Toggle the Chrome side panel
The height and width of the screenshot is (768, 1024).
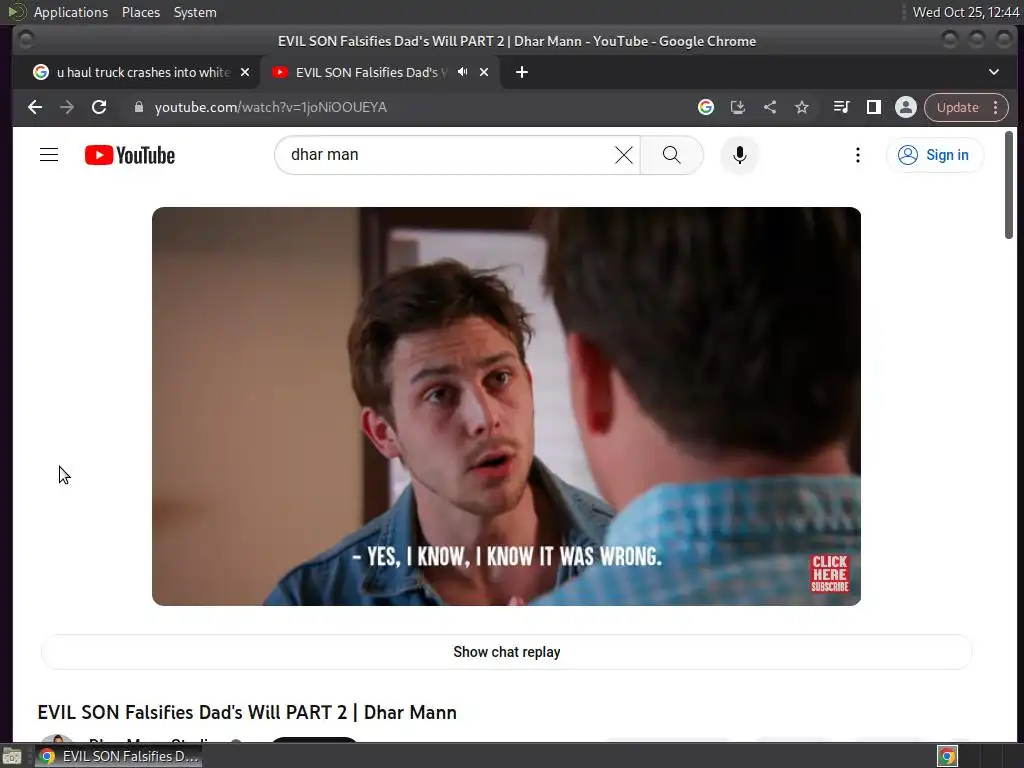pyautogui.click(x=873, y=107)
